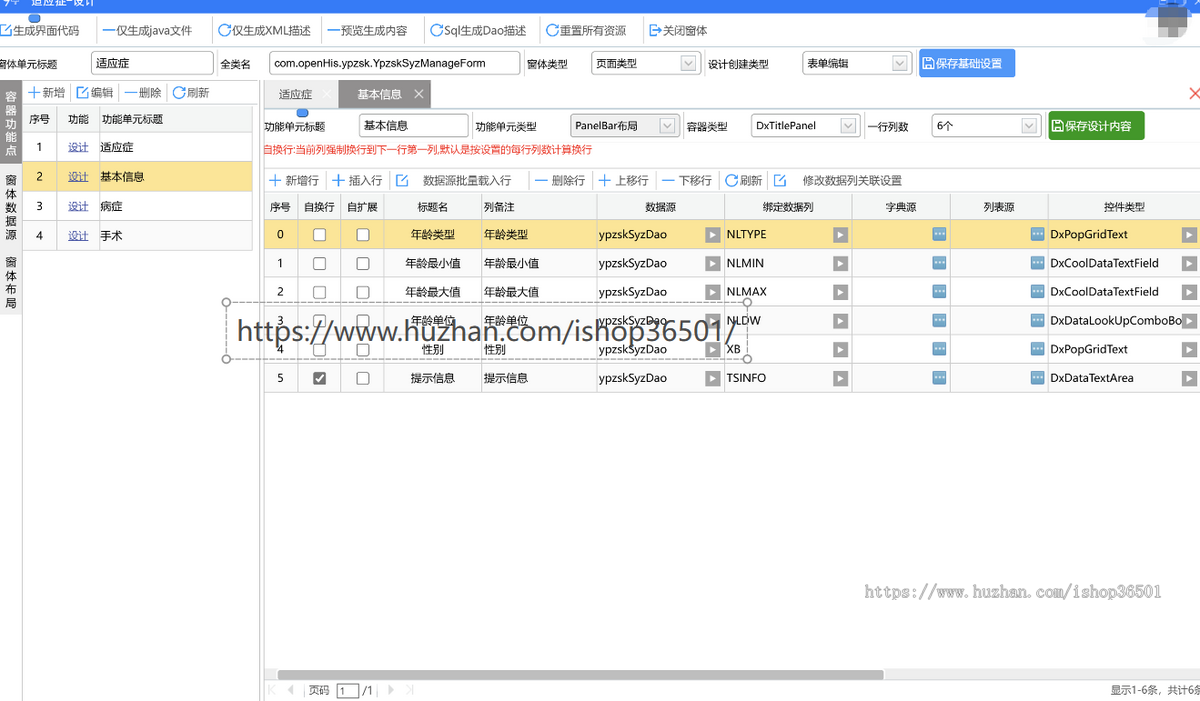The image size is (1200, 701).
Task: Click 删除 in left panel toolbar
Action: tap(143, 92)
